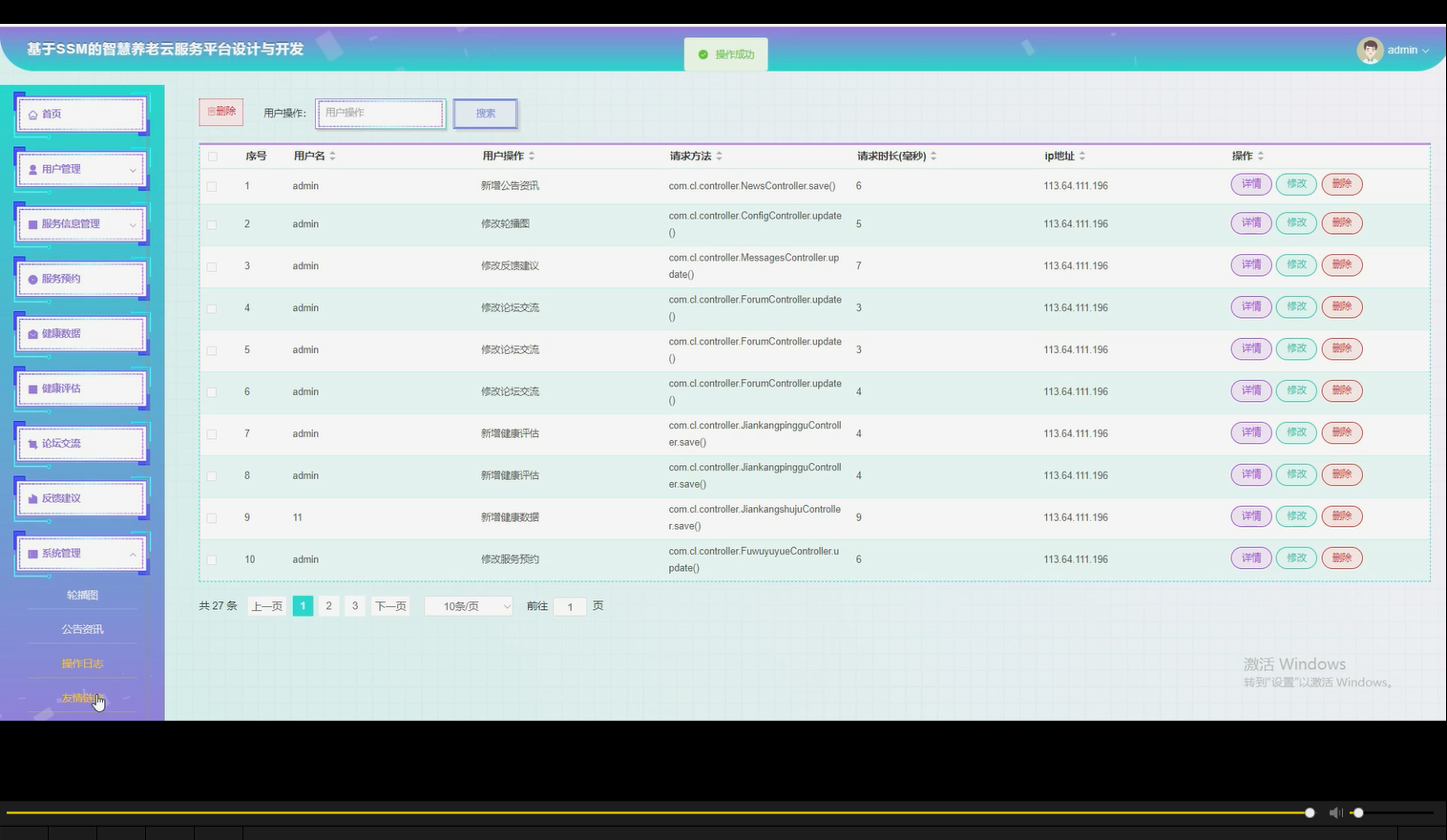This screenshot has height=840, width=1447.
Task: Check the checkbox for row 9
Action: [212, 518]
